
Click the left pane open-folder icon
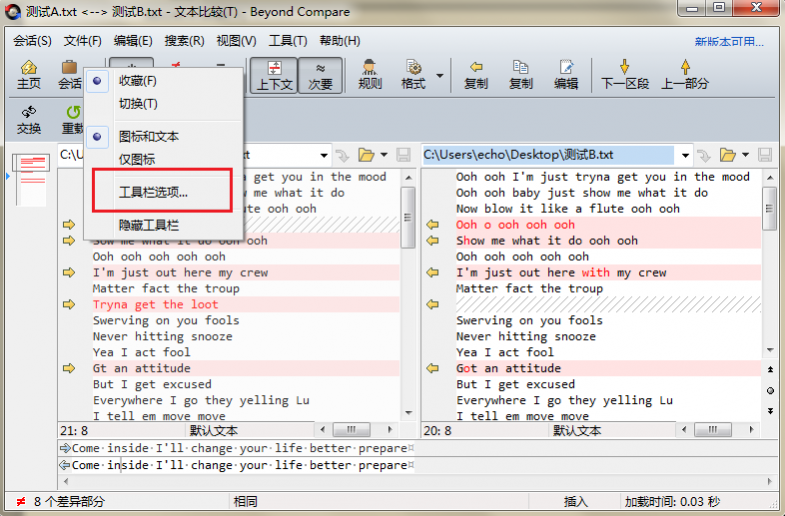(366, 155)
